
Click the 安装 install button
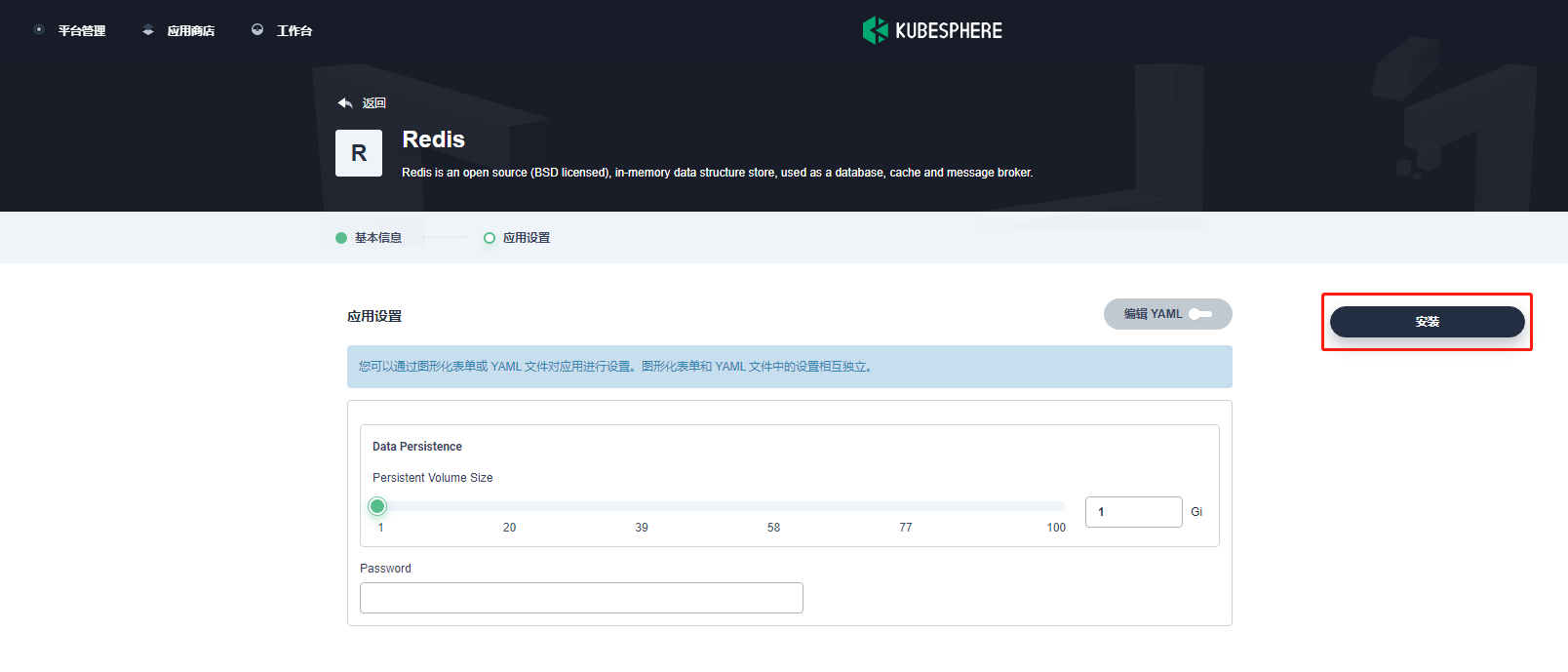(x=1428, y=322)
